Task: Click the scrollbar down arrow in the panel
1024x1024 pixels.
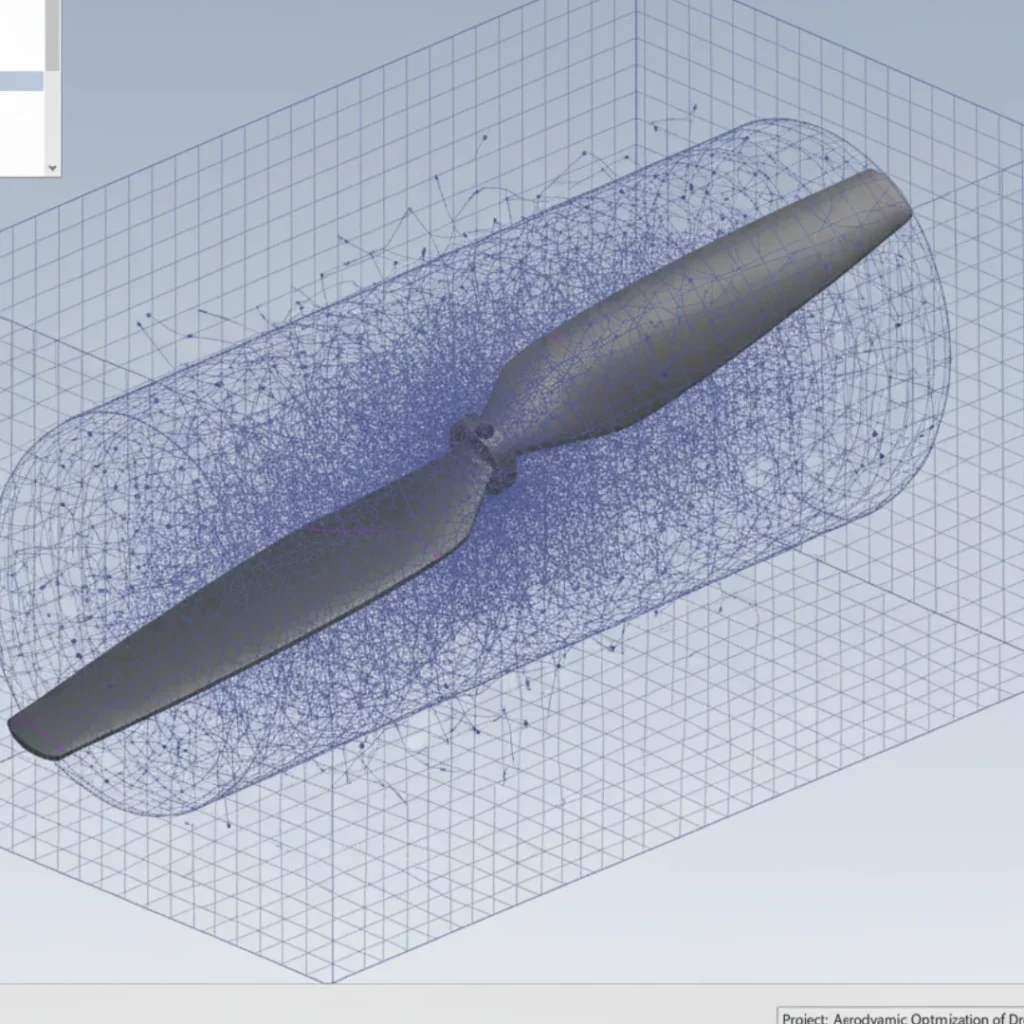Action: (52, 168)
